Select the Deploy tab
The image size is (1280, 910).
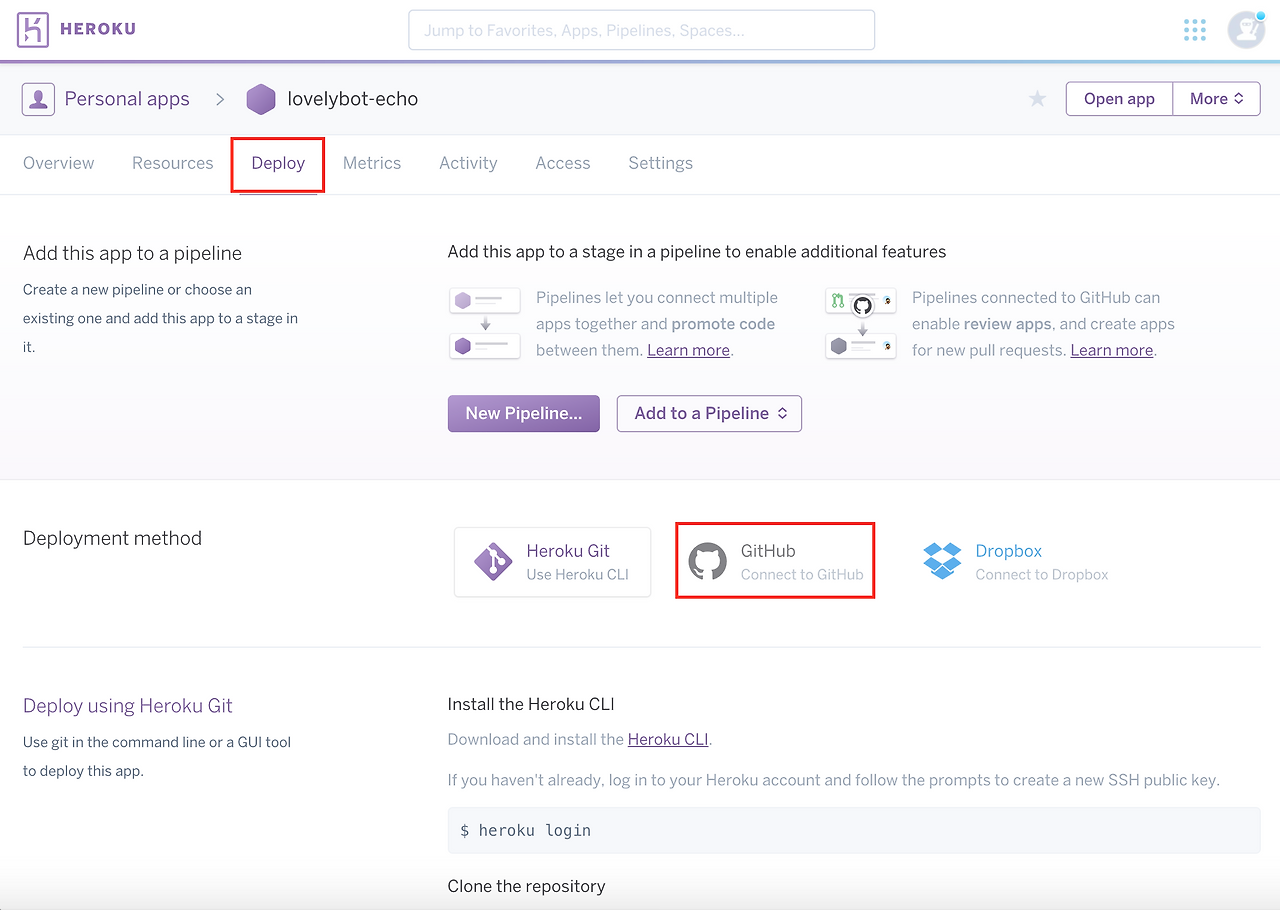pyautogui.click(x=278, y=163)
